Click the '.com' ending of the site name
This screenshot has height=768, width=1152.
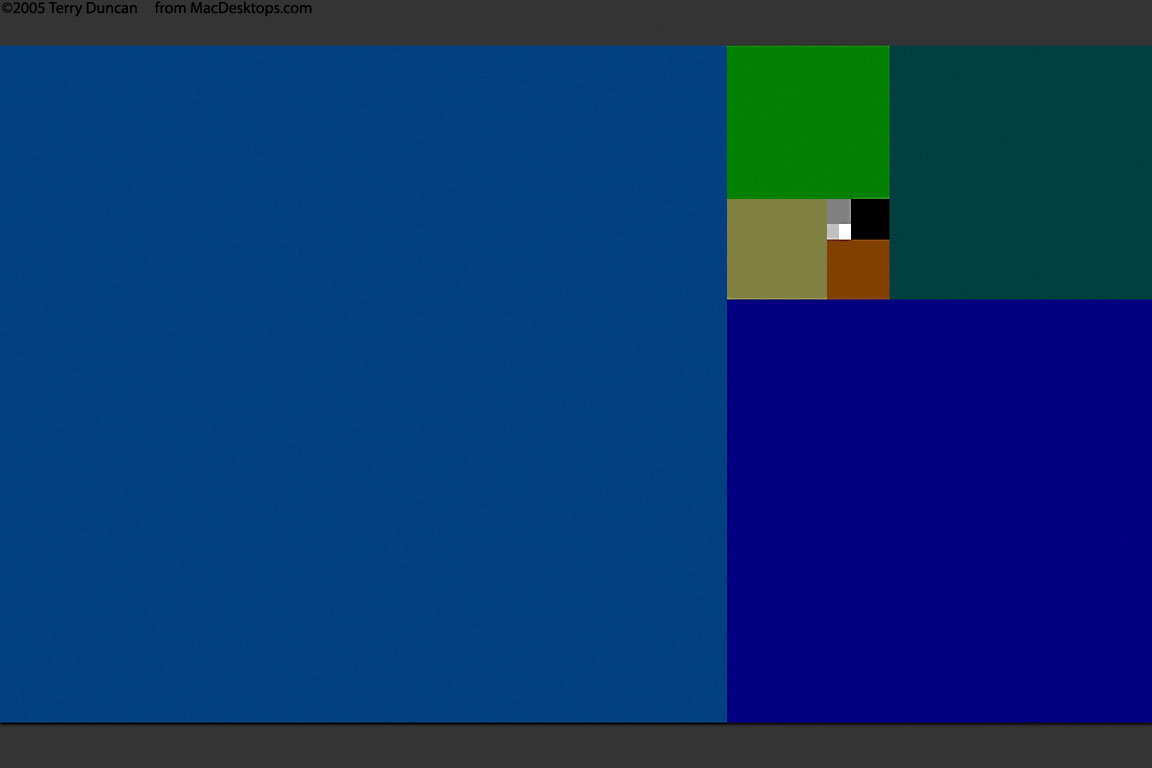296,9
